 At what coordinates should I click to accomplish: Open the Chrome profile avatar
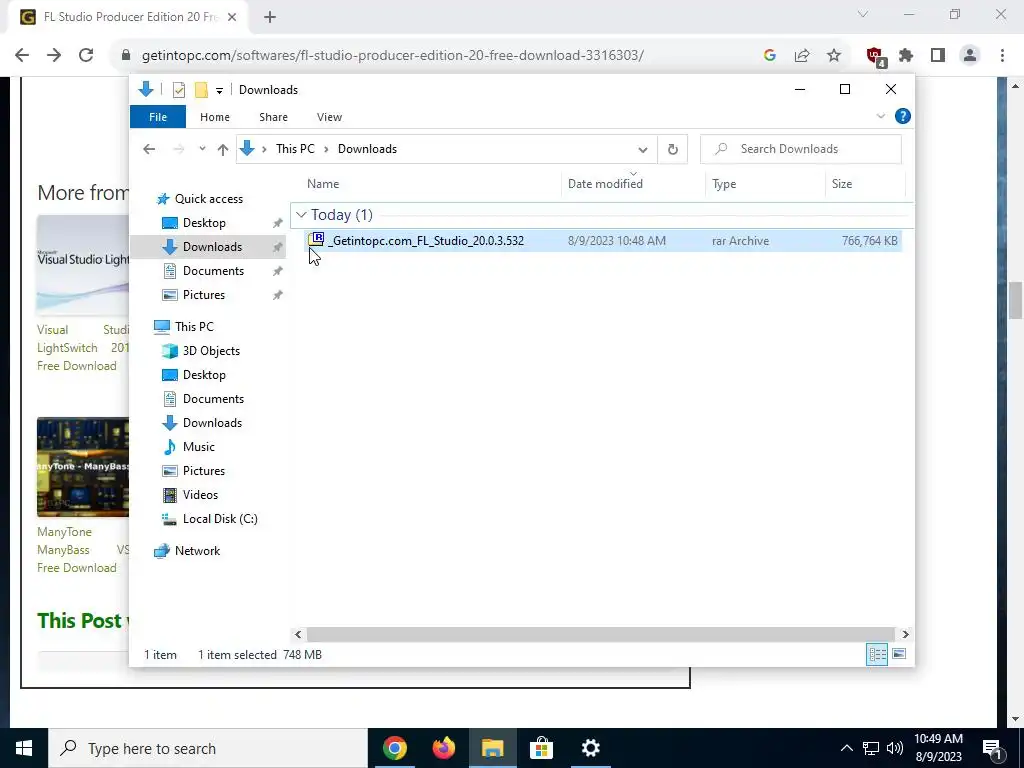[x=970, y=56]
